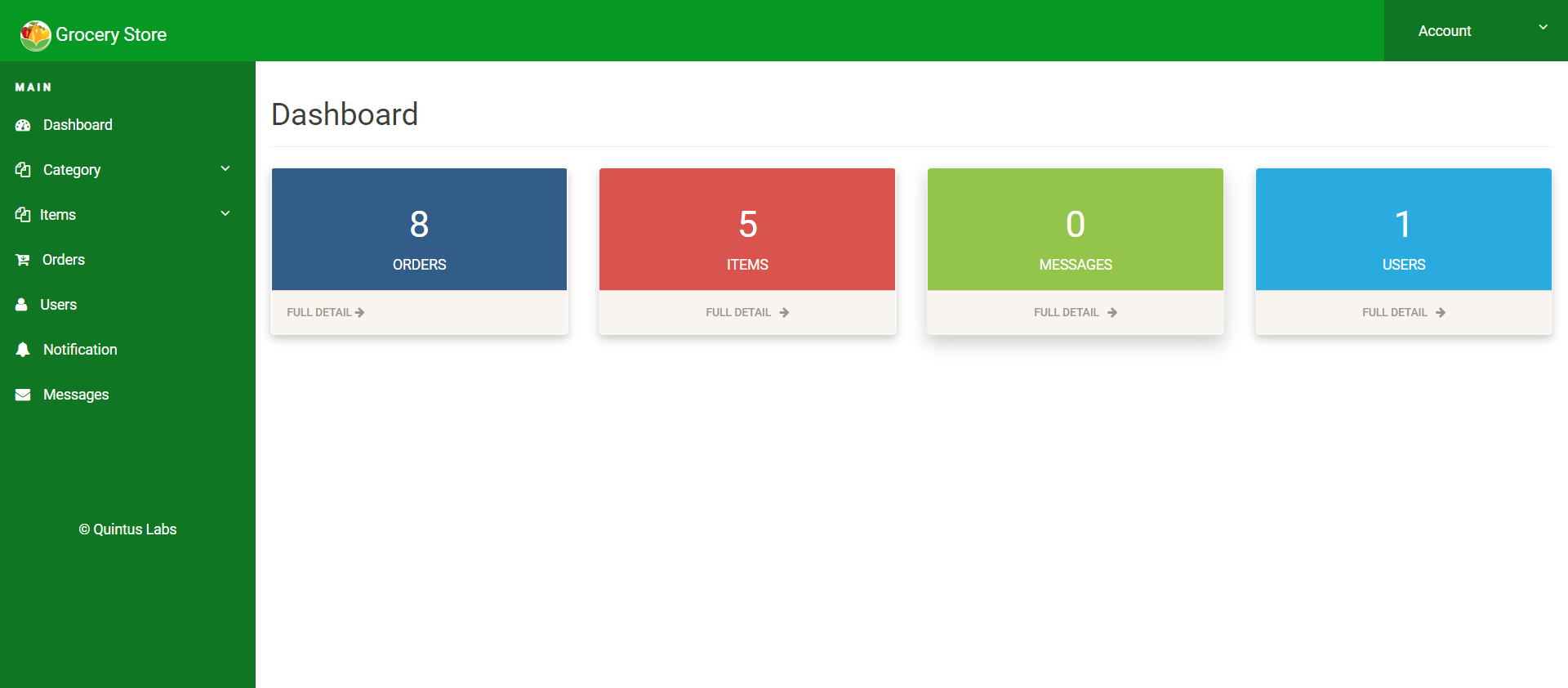Click the Users person icon
This screenshot has width=1568, height=688.
tap(22, 305)
